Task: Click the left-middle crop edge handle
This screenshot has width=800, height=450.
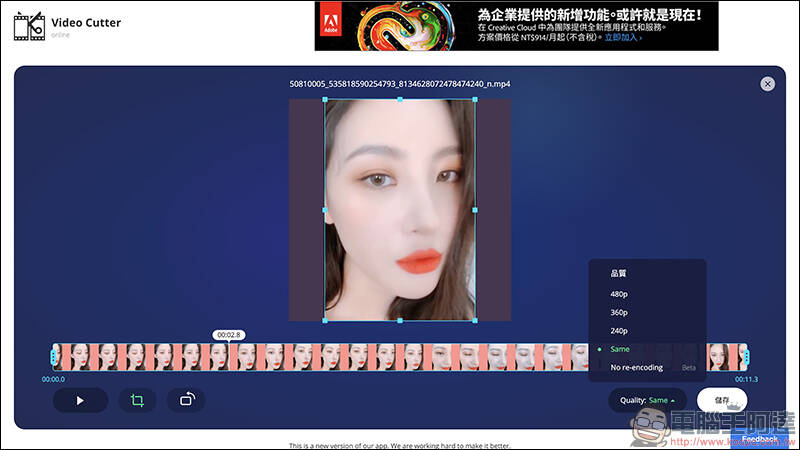Action: pyautogui.click(x=325, y=210)
